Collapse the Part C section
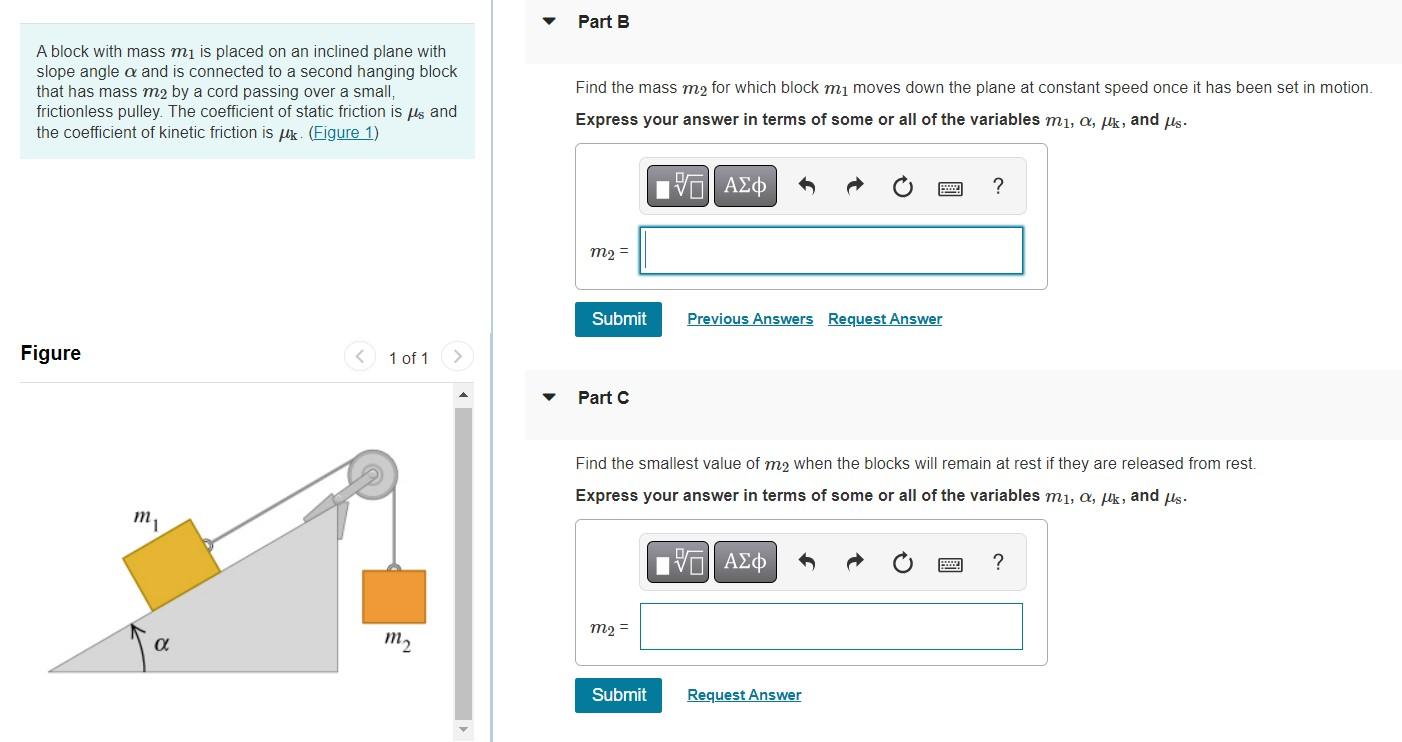This screenshot has width=1402, height=742. coord(548,397)
